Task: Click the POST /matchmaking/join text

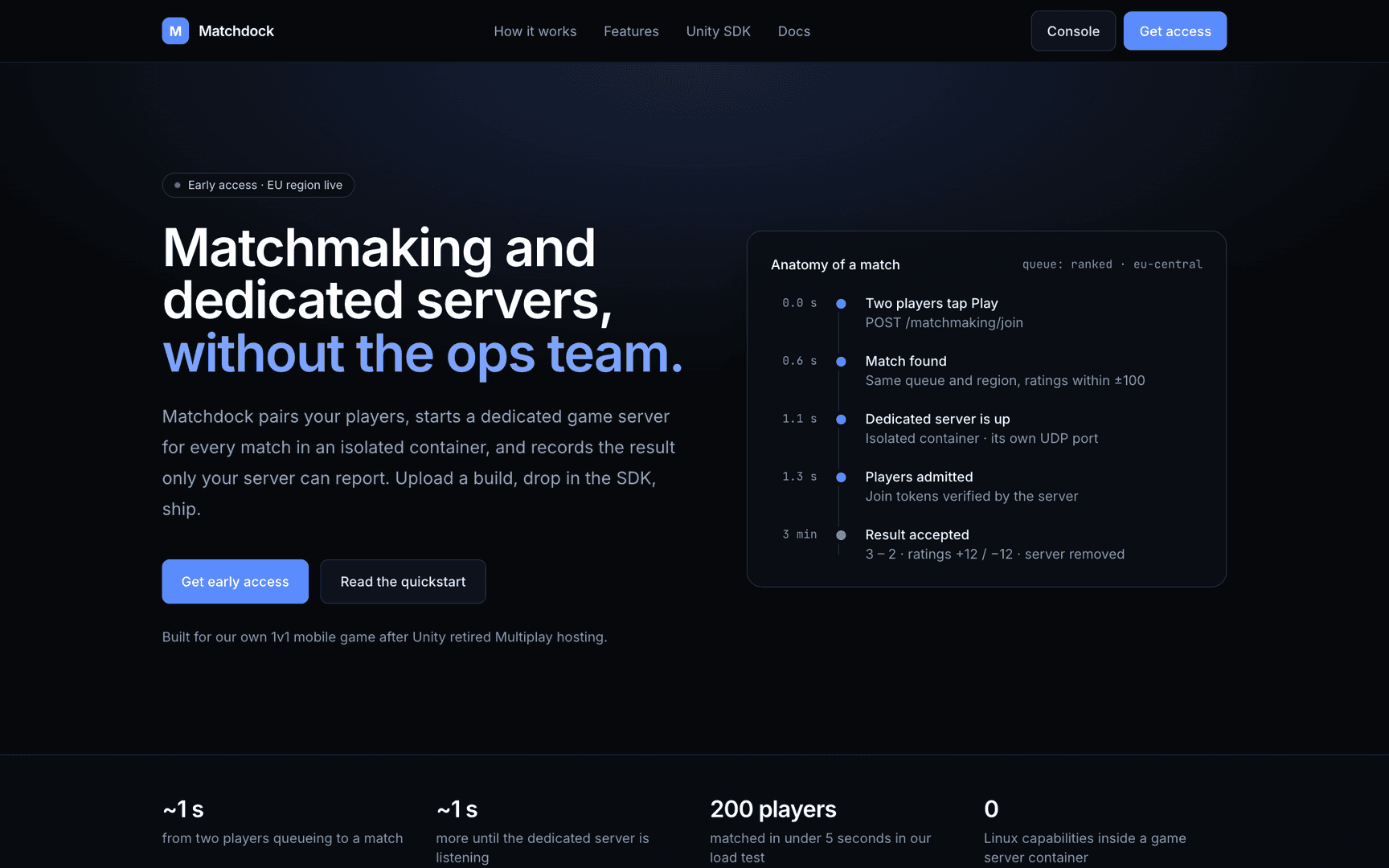Action: tap(944, 322)
